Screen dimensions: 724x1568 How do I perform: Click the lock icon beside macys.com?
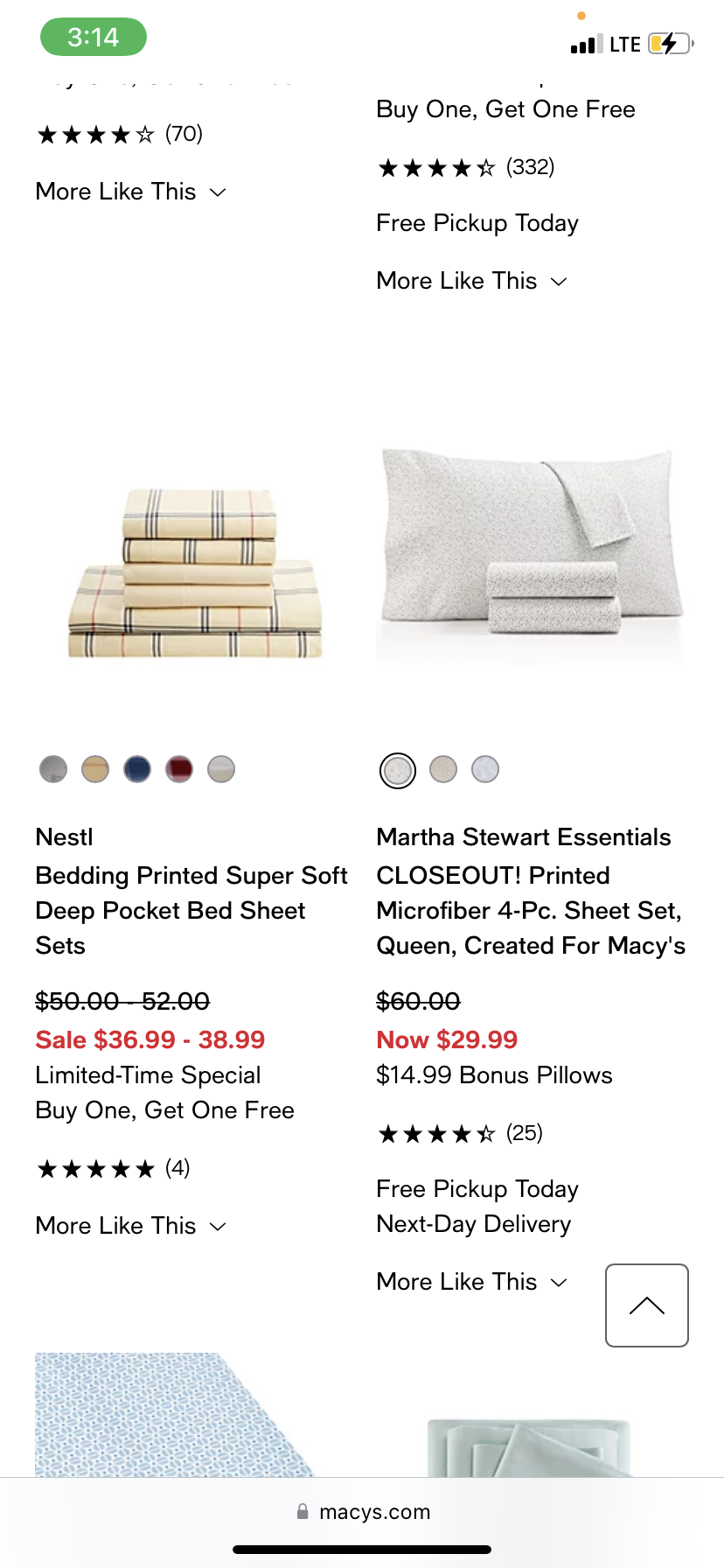[303, 1511]
